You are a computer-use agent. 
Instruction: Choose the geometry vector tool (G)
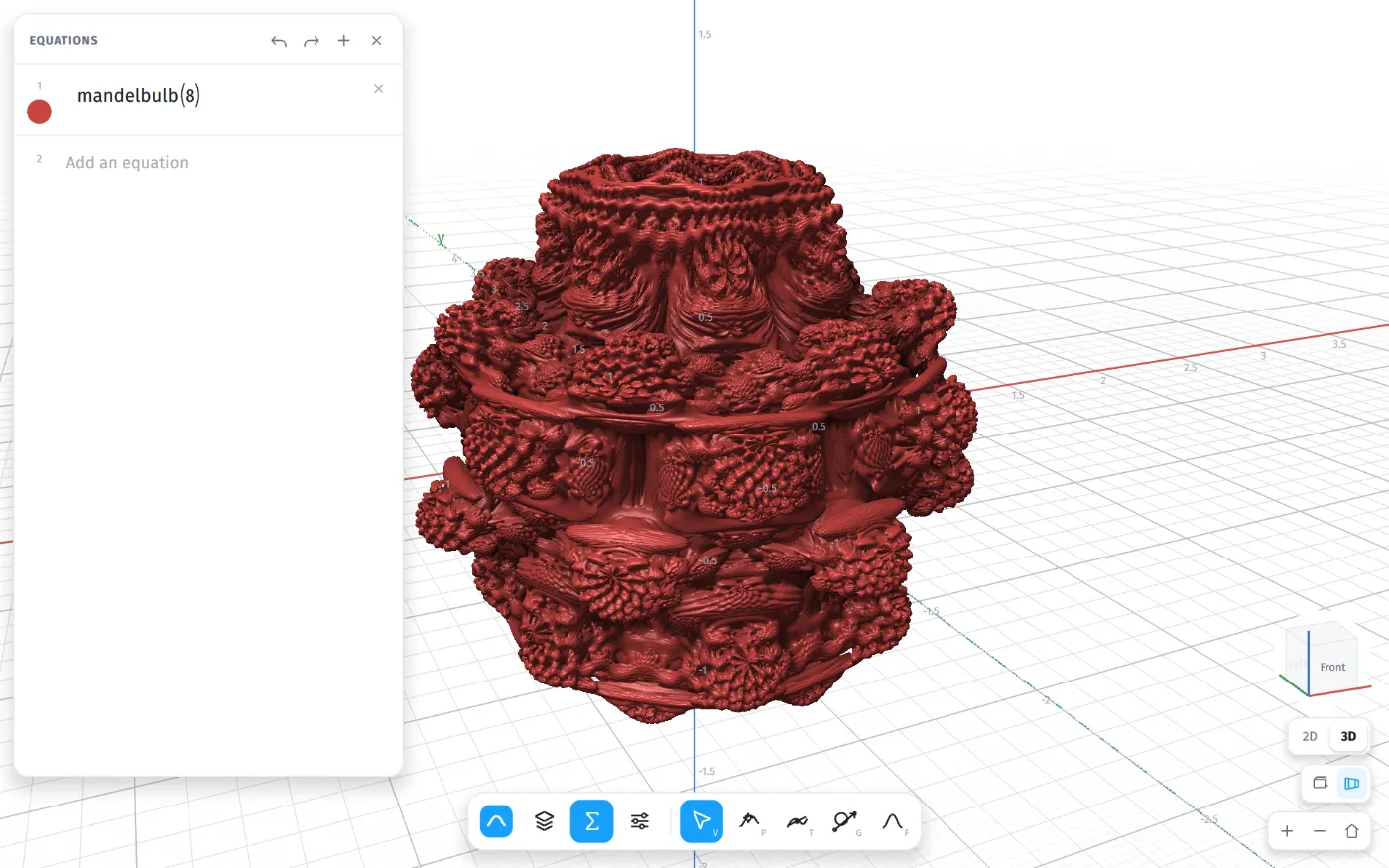pos(845,821)
